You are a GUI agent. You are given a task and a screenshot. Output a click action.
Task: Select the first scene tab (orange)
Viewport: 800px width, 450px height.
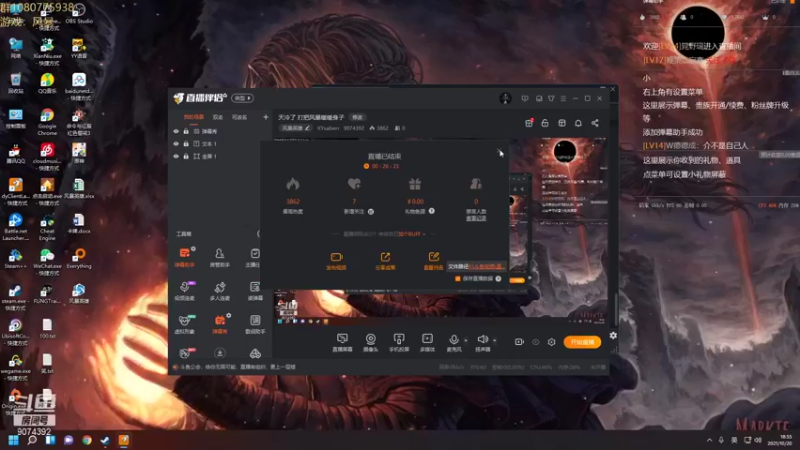194,117
